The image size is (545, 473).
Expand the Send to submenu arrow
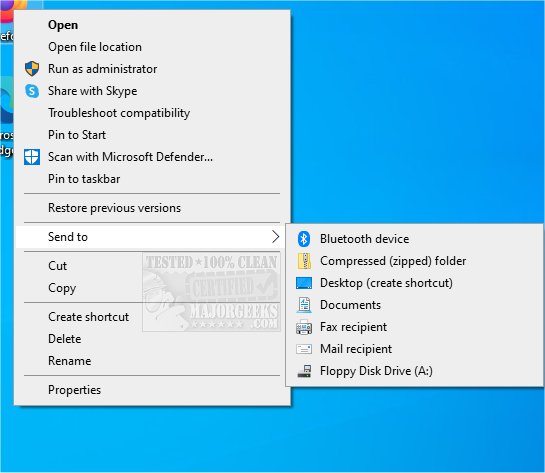coord(275,237)
